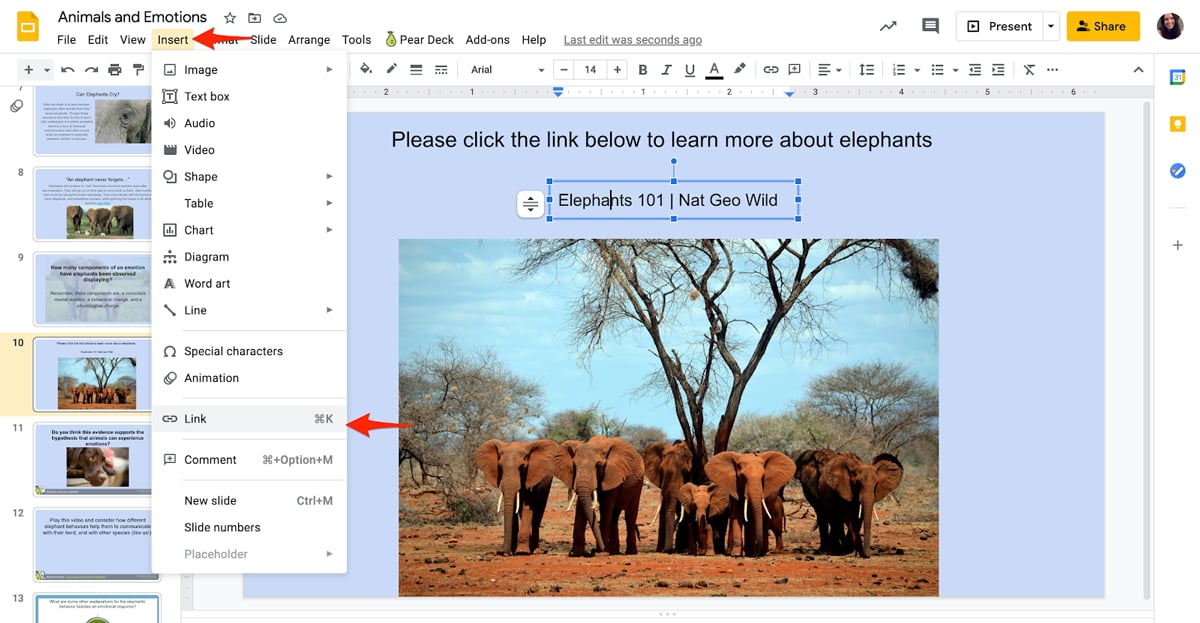Choose Text box in Insert menu
The image size is (1200, 623).
click(x=248, y=97)
